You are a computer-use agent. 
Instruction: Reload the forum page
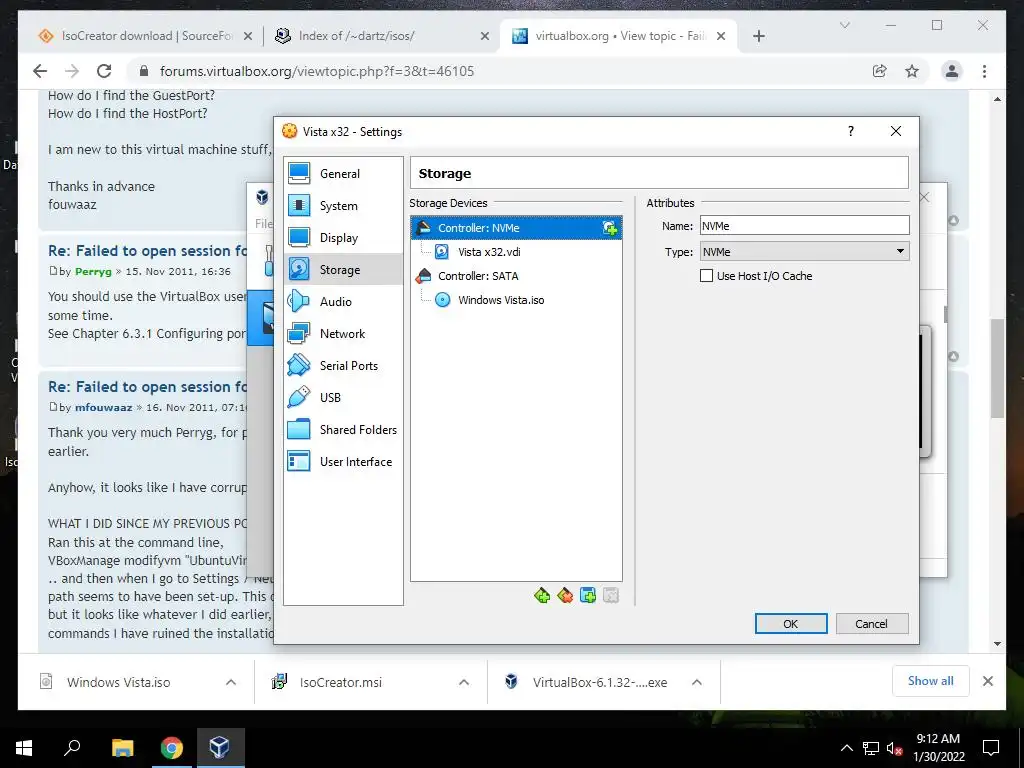tap(104, 71)
